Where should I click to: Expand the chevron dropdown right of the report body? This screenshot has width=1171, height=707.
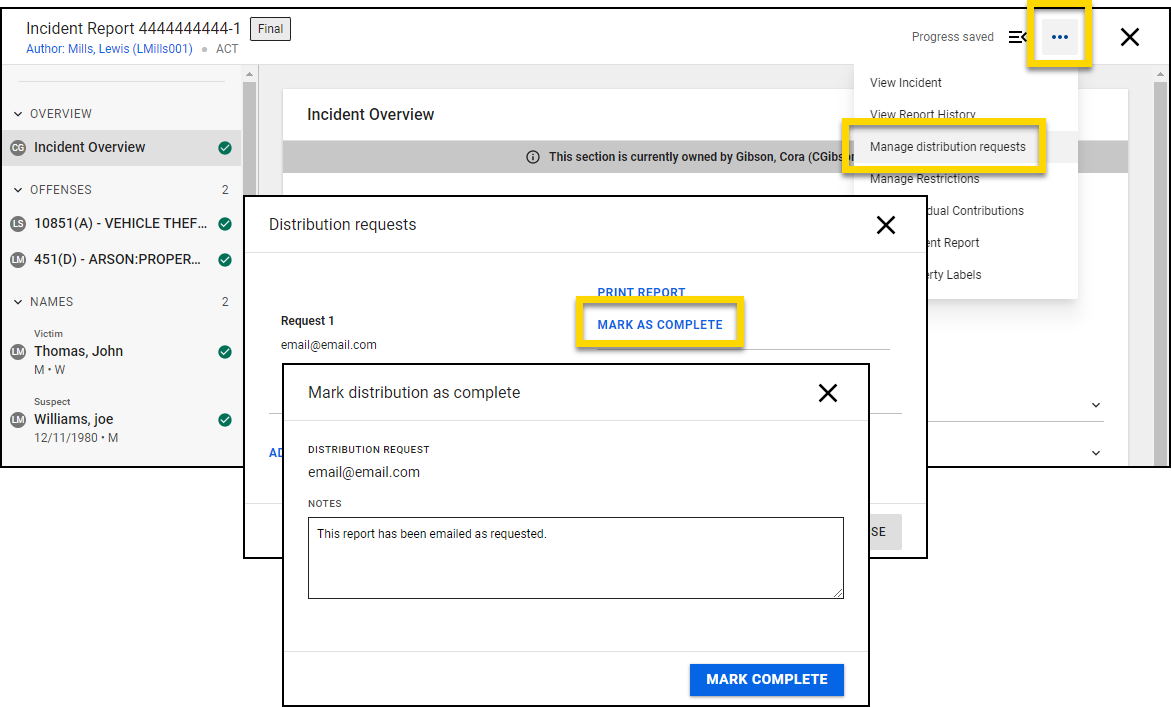pos(1096,404)
